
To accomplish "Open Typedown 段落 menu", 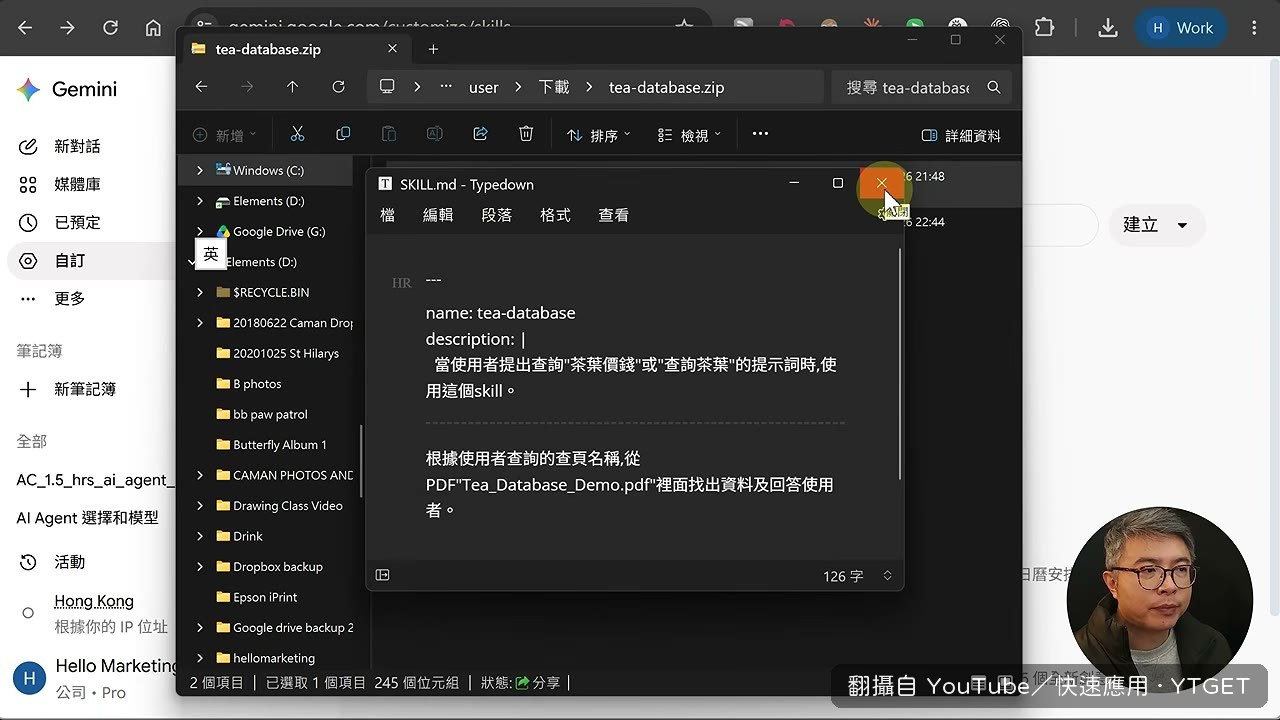I will coord(497,215).
